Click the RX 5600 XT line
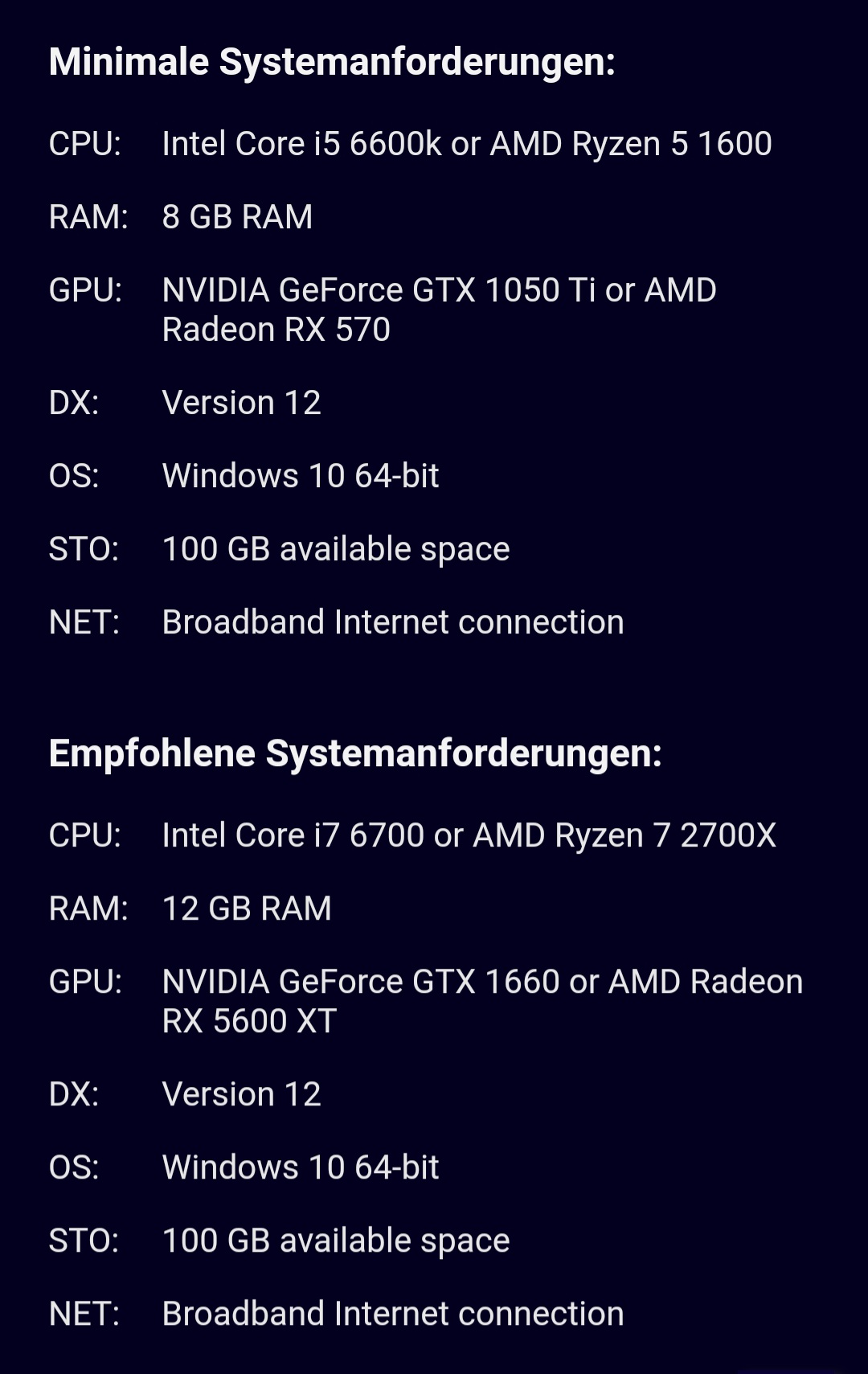868x1374 pixels. click(x=249, y=1021)
